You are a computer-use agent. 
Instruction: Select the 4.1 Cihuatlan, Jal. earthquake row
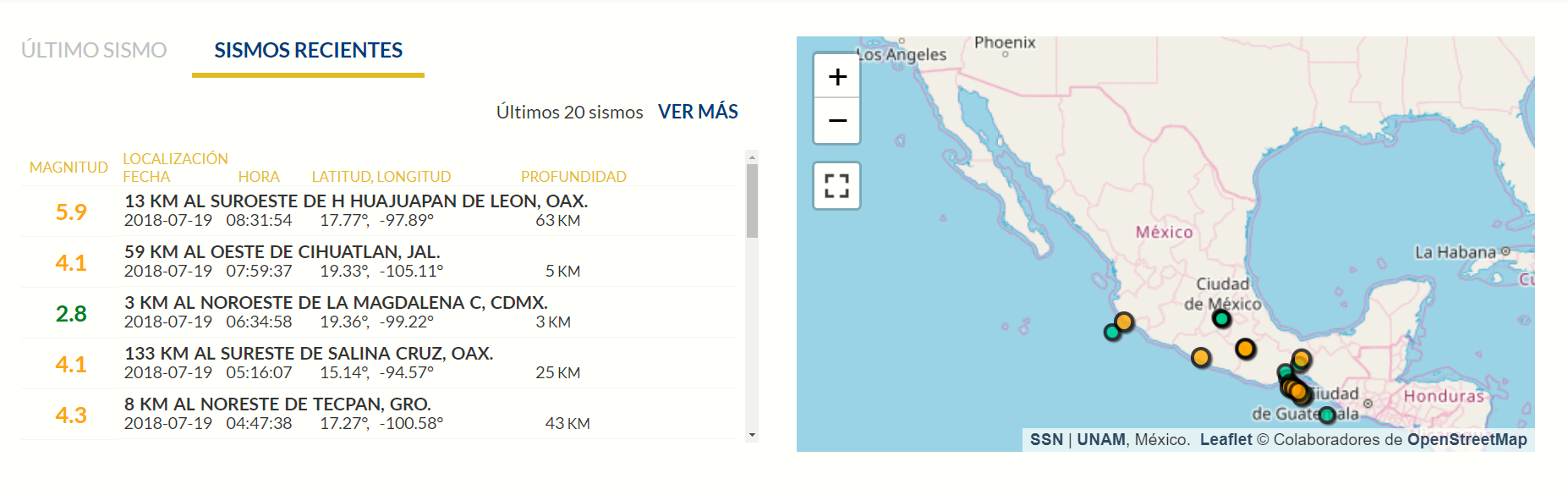pos(379,261)
